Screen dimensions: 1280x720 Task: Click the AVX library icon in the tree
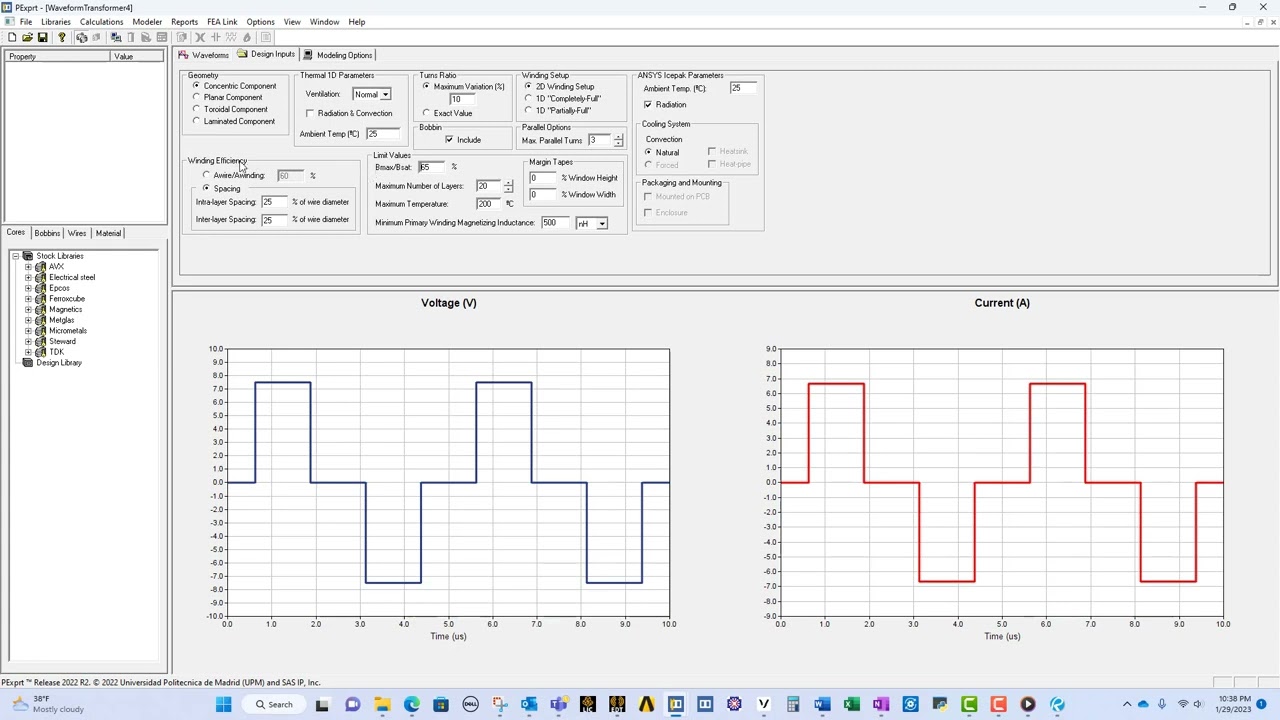point(40,267)
